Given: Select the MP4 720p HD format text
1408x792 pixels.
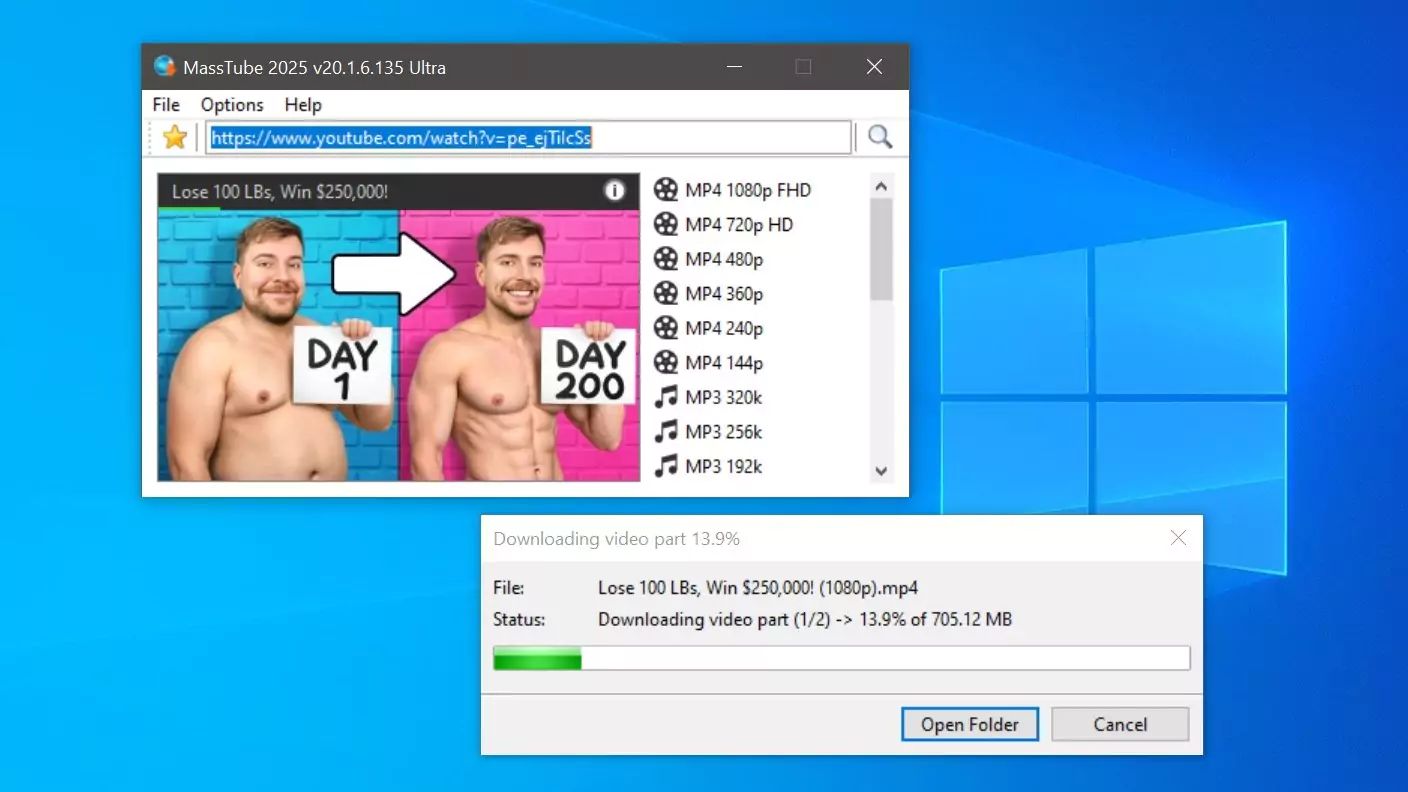Looking at the screenshot, I should (x=739, y=225).
